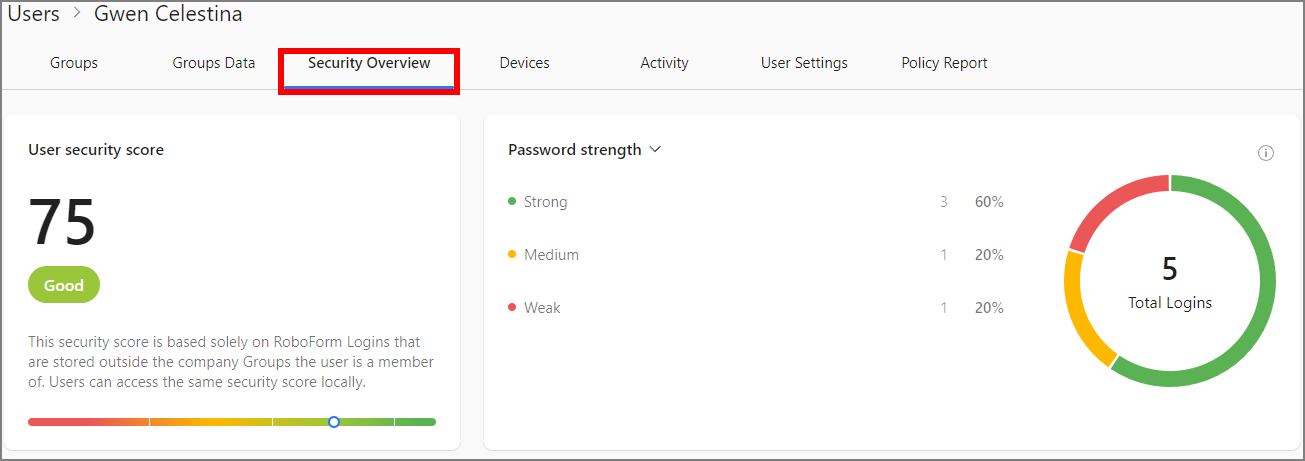
Task: Open the User Settings tab
Action: coord(804,63)
